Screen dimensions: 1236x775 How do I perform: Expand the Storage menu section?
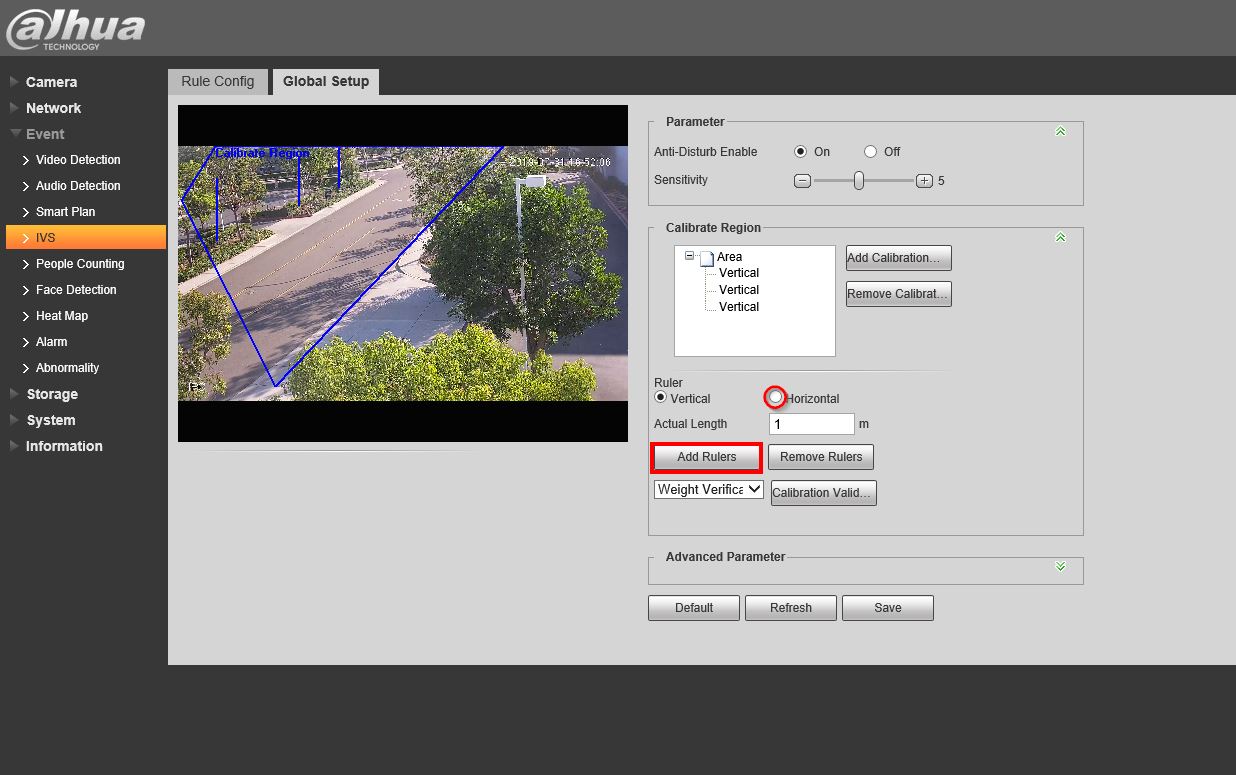tap(51, 394)
